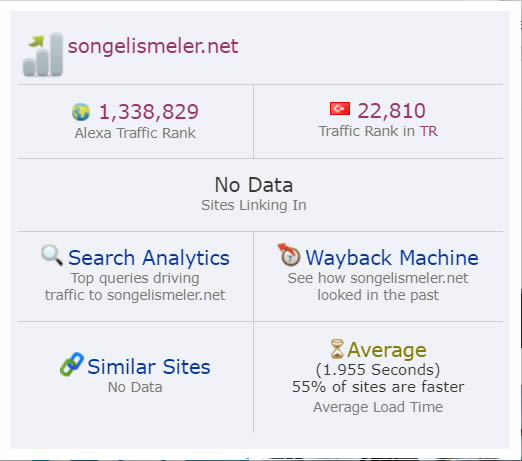Open the Search Analytics link

coord(149,258)
